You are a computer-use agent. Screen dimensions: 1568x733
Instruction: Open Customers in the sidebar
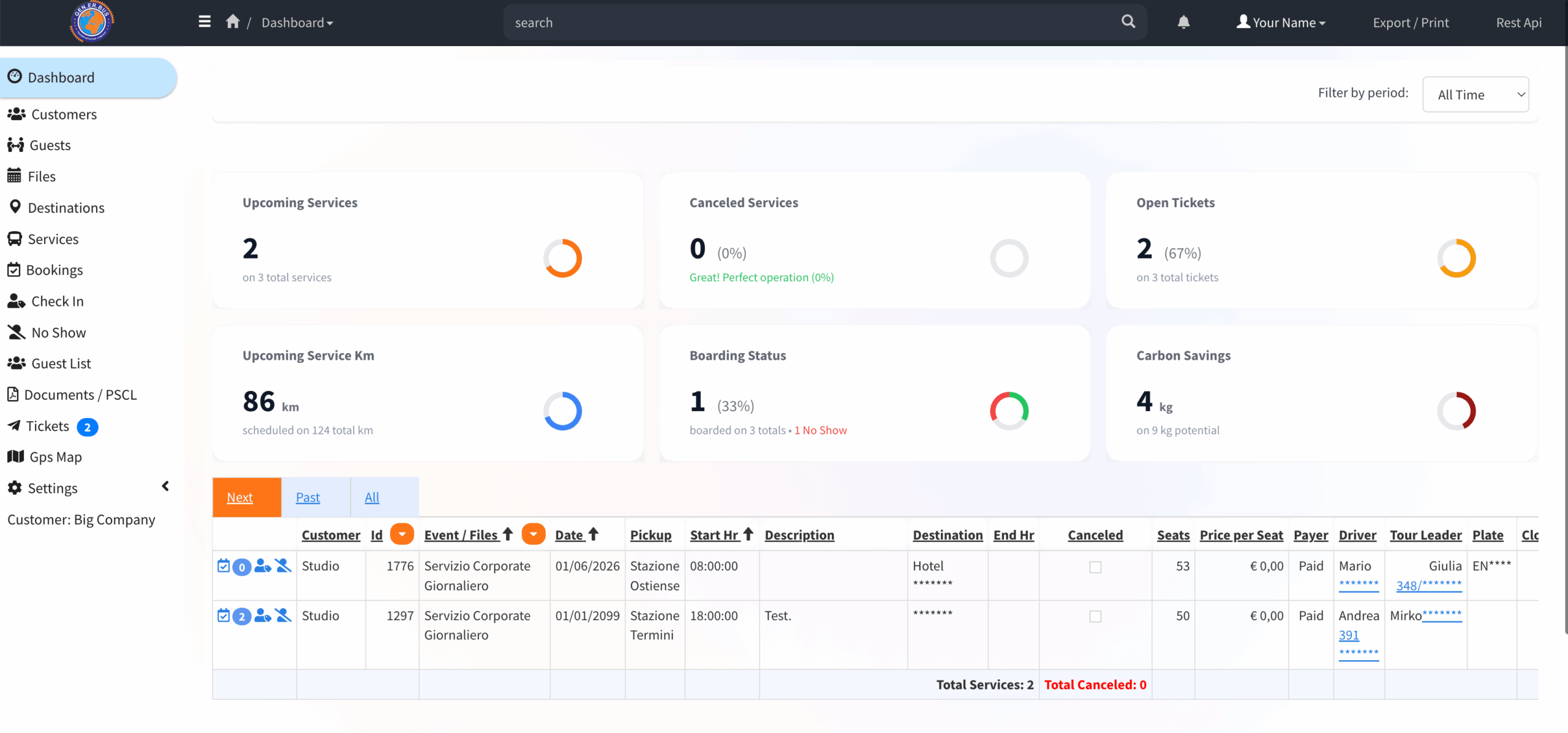pos(52,115)
